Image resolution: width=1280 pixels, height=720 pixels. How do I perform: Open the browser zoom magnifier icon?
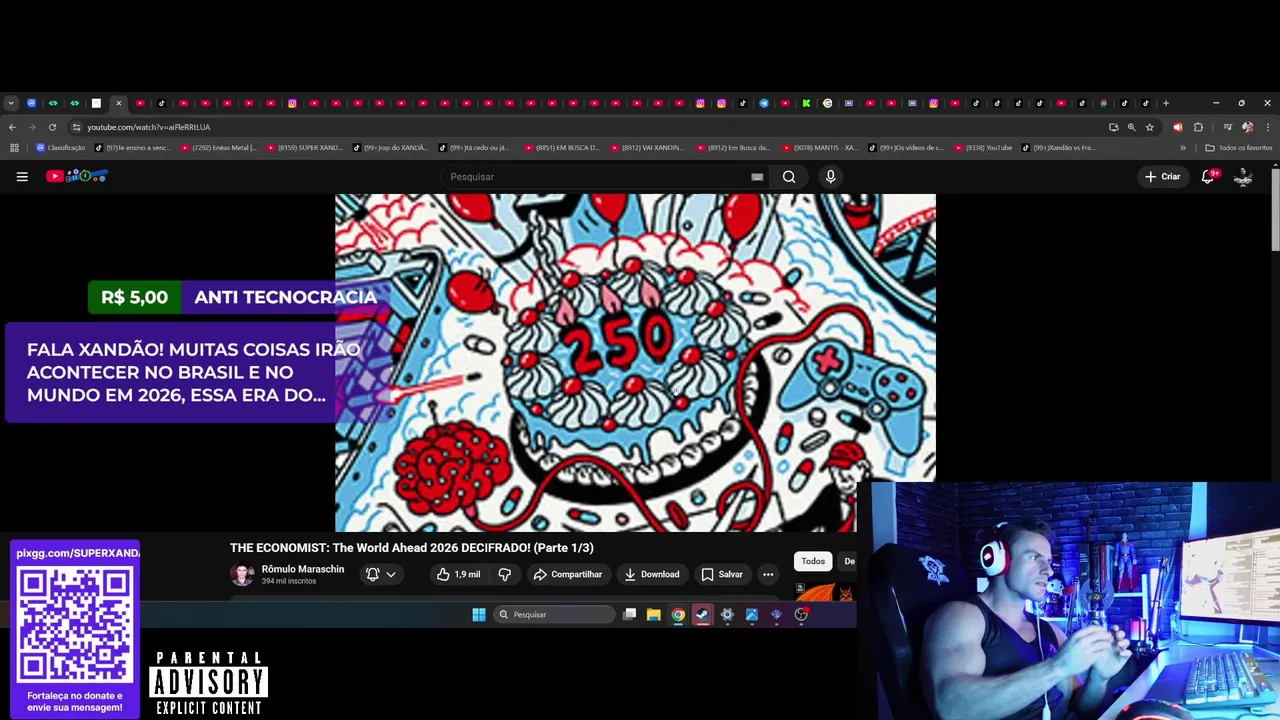[x=1132, y=127]
